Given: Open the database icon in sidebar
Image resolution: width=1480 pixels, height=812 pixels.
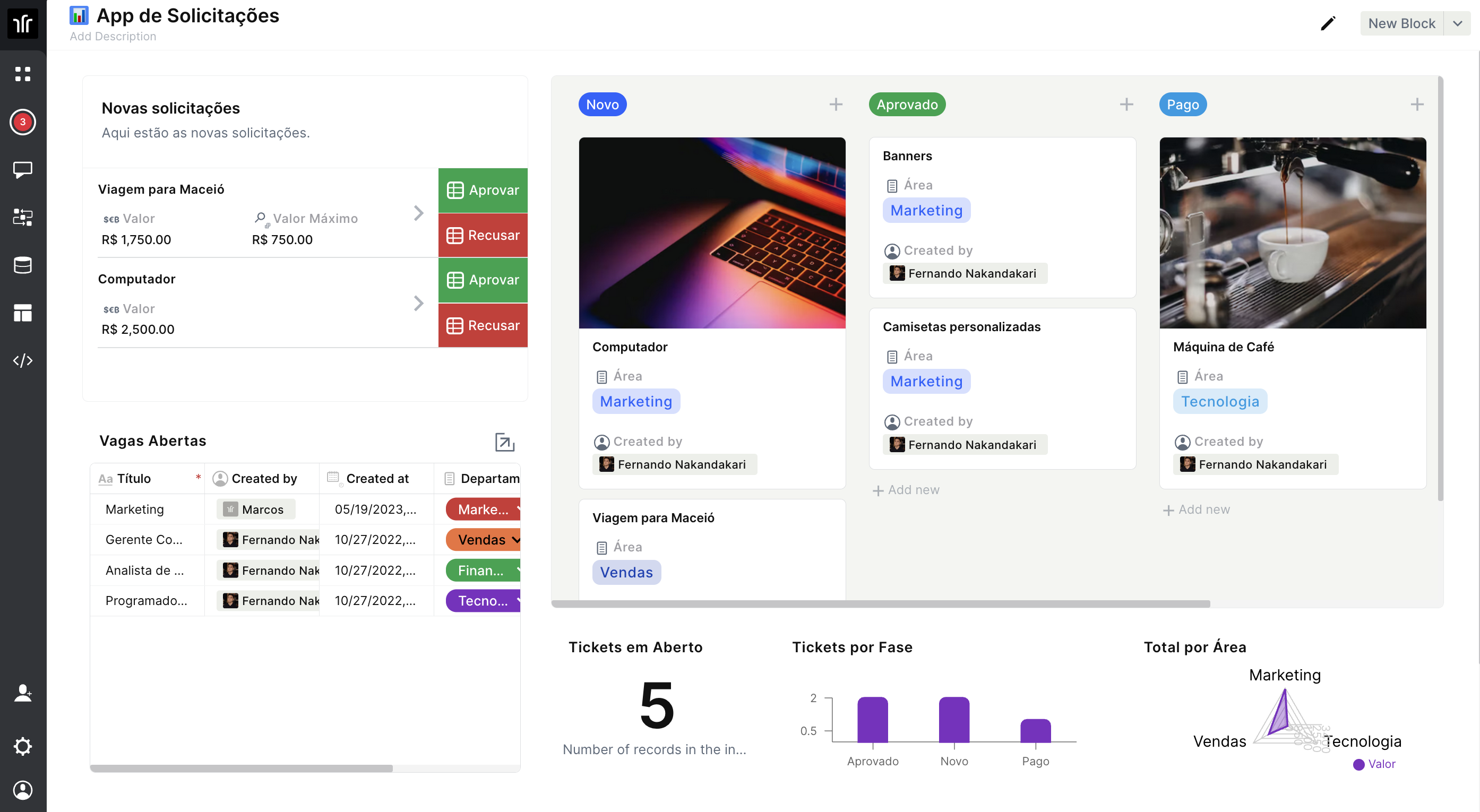Looking at the screenshot, I should click(x=22, y=265).
